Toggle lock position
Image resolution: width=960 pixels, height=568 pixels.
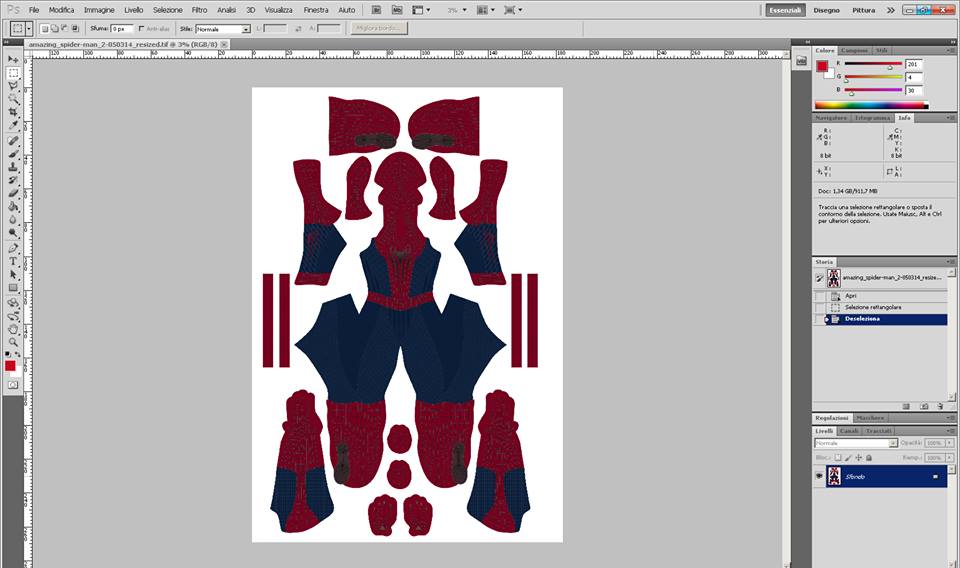tap(858, 457)
